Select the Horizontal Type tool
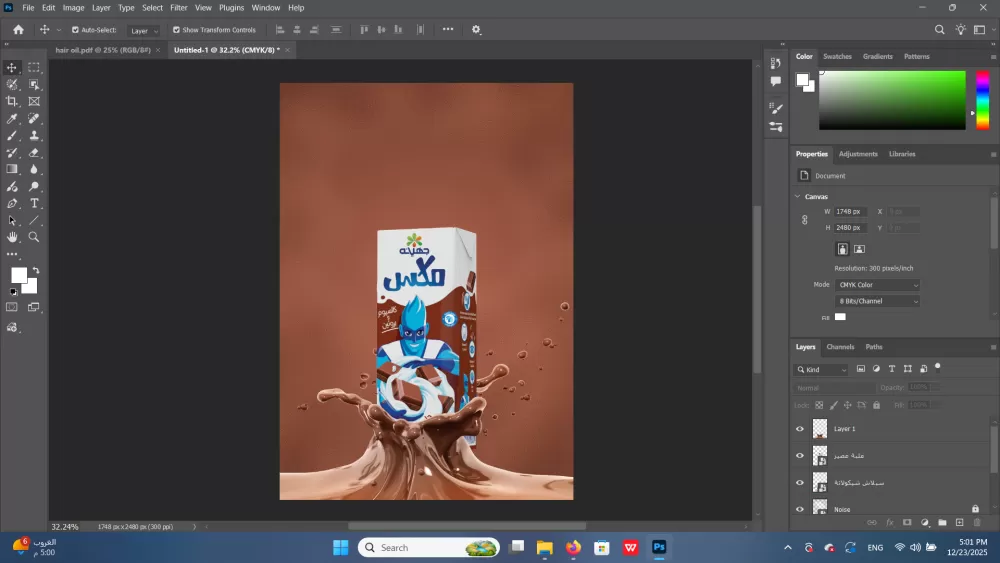Viewport: 1000px width, 563px height. point(34,203)
